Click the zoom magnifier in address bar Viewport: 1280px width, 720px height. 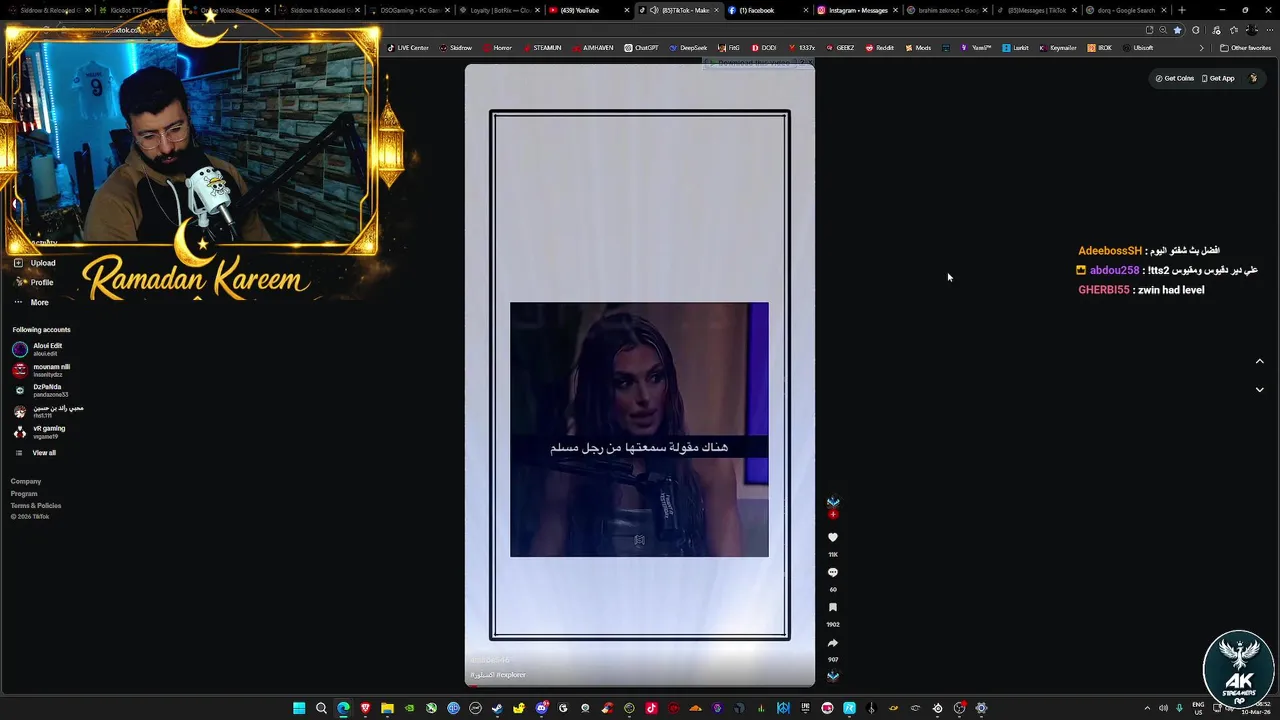1163,30
